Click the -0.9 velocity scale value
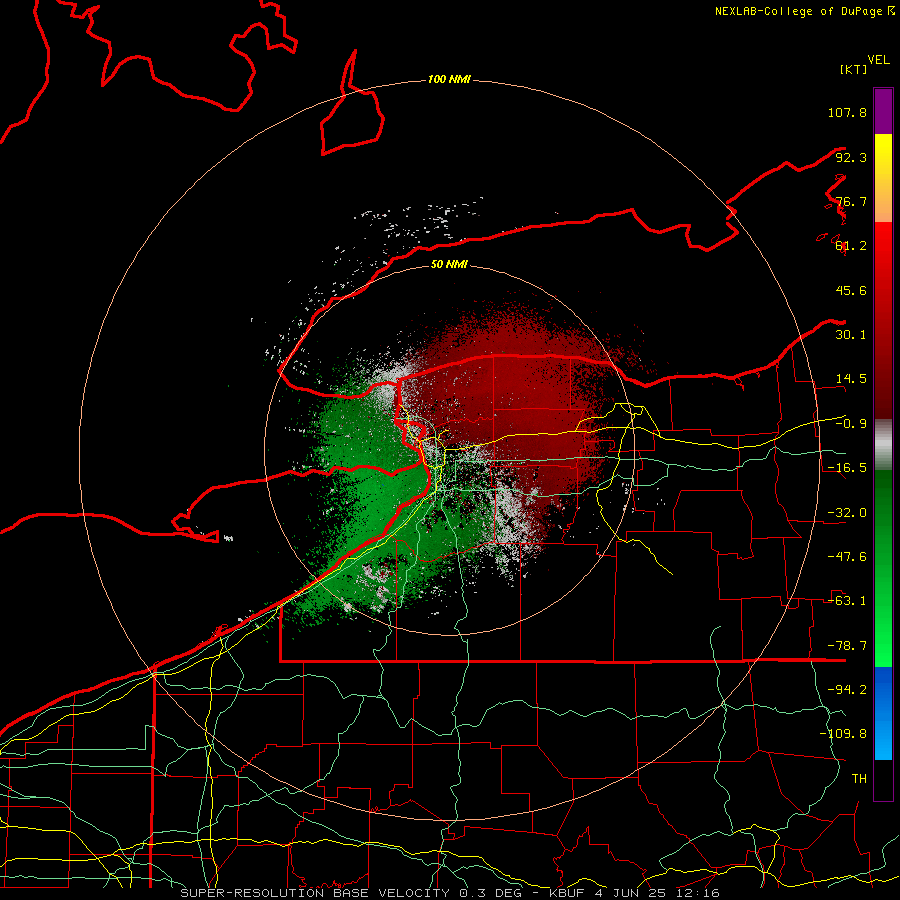Screen dimensions: 900x900 point(851,424)
